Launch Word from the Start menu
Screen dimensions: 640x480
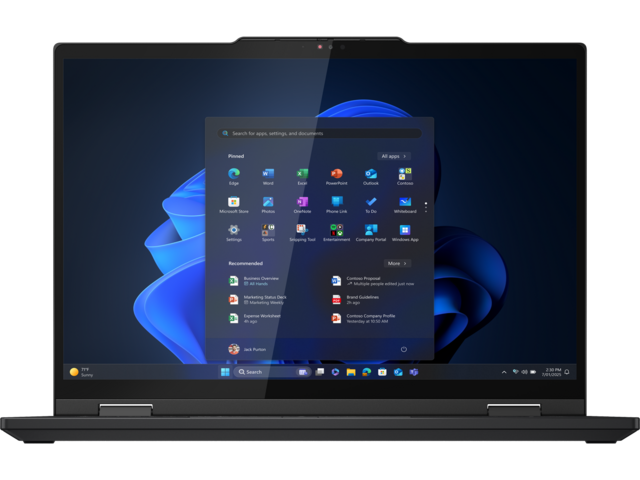coord(268,174)
